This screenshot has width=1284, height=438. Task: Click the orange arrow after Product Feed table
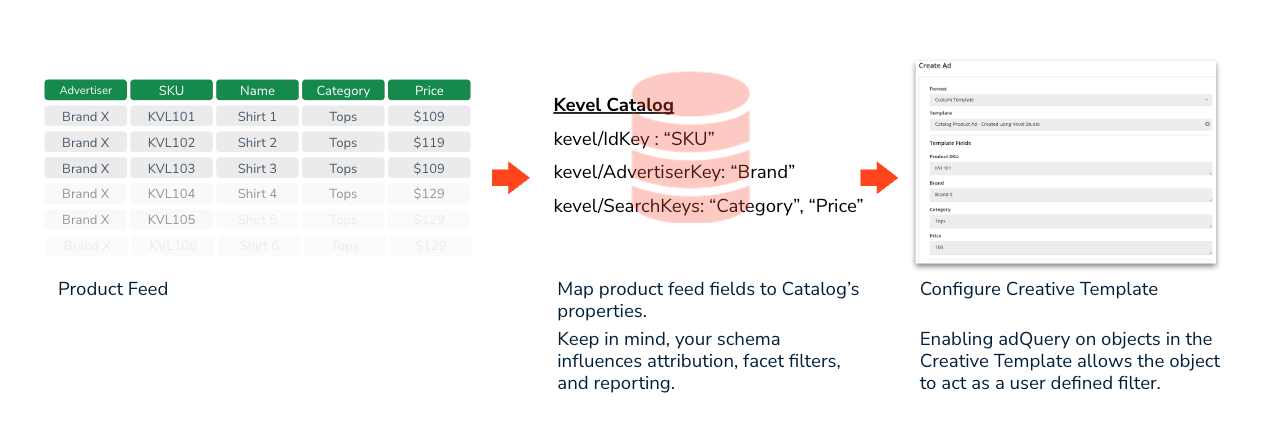[x=510, y=179]
